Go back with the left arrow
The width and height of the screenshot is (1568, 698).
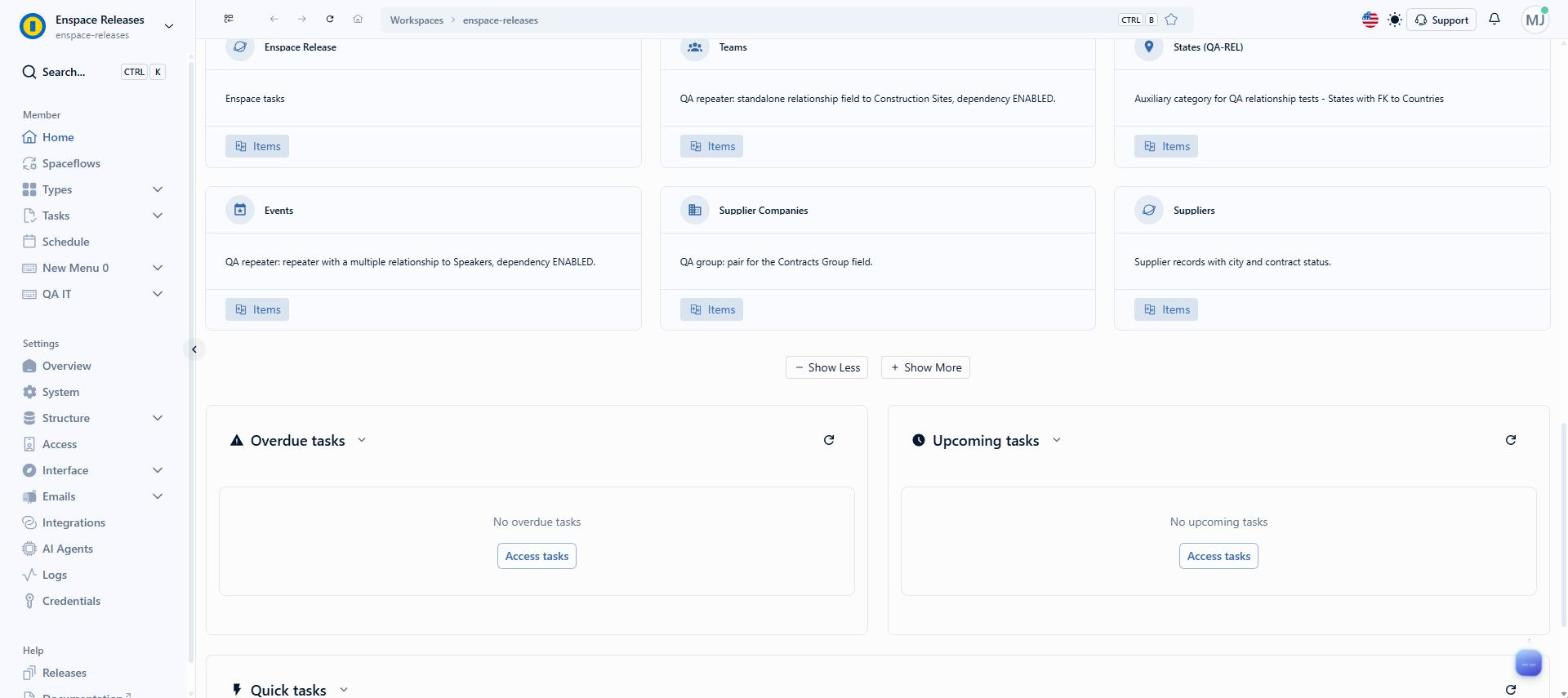(x=274, y=19)
